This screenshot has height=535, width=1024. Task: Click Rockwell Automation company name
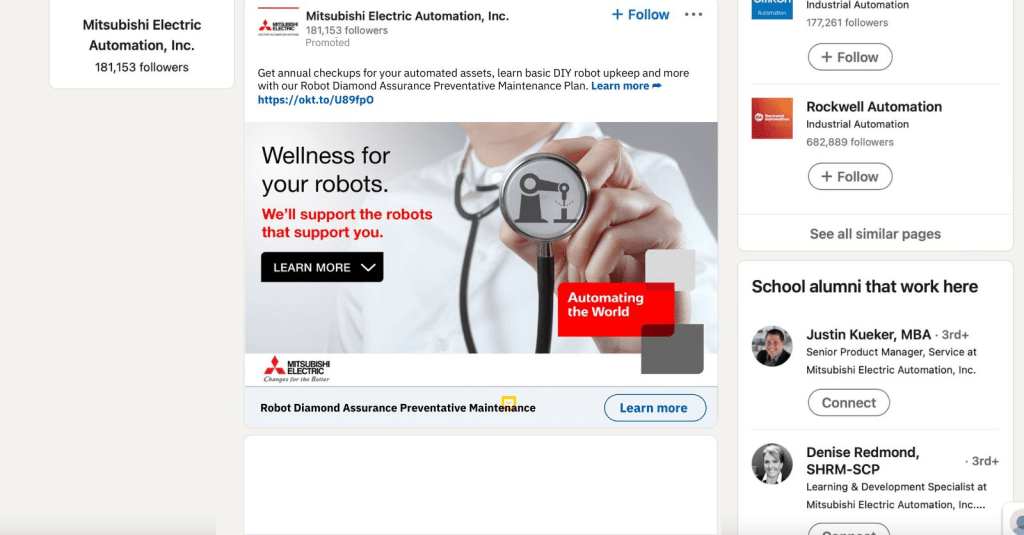click(874, 106)
